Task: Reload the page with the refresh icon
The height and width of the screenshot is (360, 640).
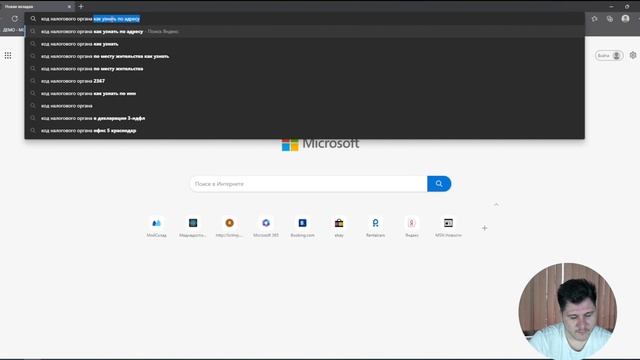Action: tap(15, 19)
